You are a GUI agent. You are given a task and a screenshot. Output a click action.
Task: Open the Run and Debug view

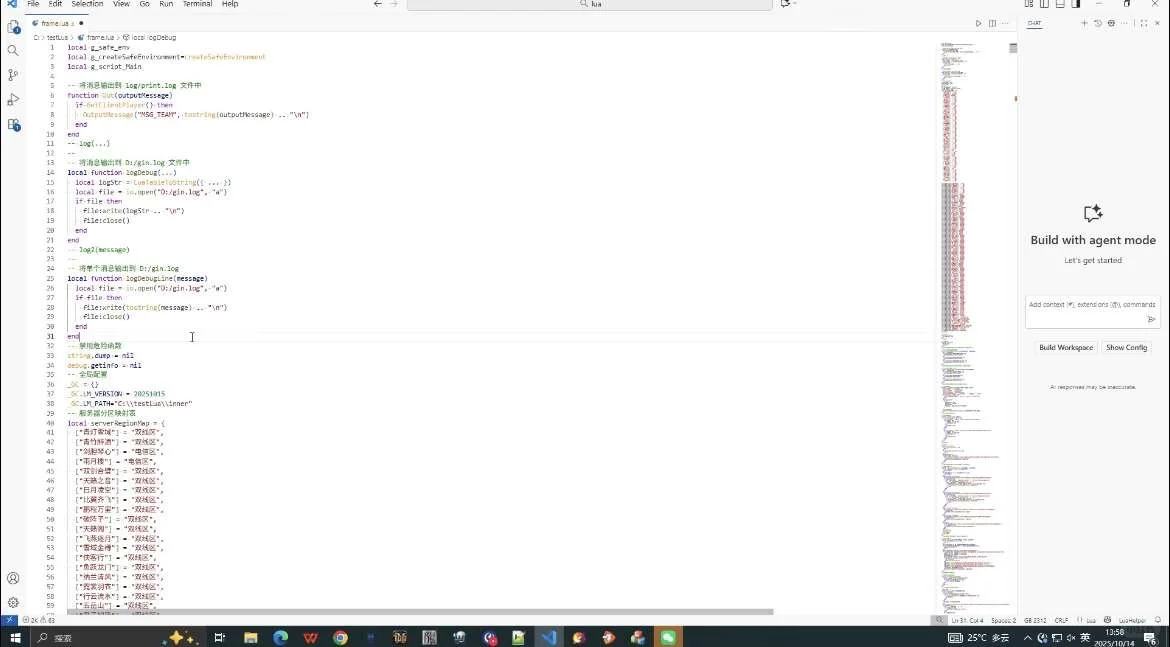(x=13, y=99)
